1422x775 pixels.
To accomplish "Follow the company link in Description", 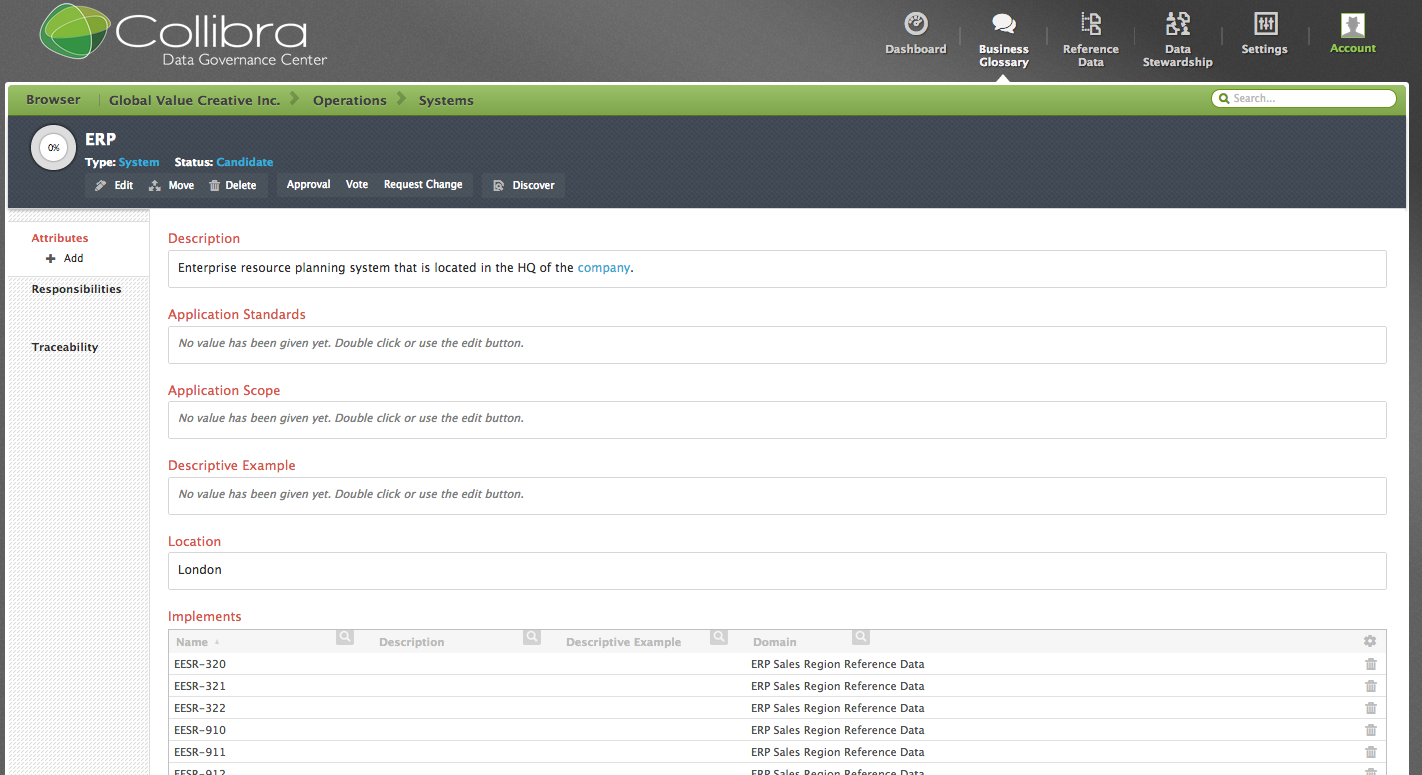I will 604,268.
